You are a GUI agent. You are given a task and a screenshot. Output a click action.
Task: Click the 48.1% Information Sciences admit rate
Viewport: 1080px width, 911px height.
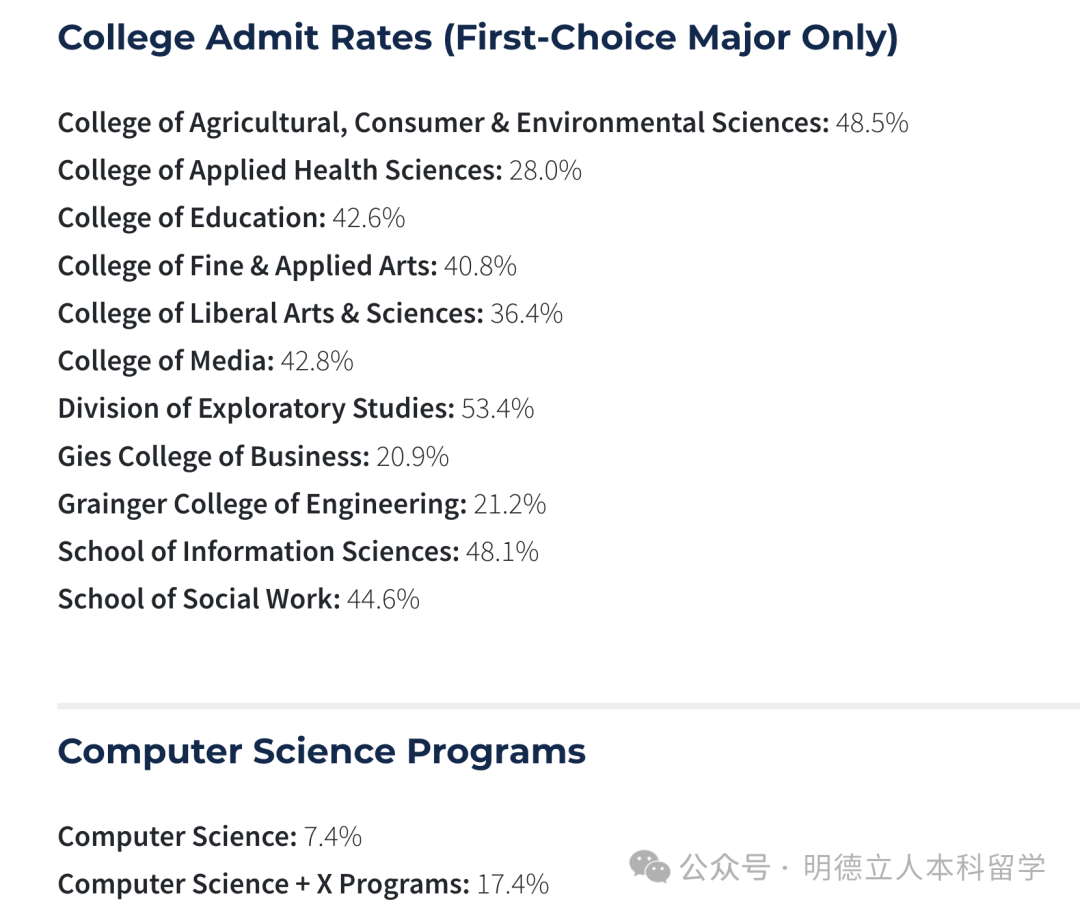coord(502,552)
